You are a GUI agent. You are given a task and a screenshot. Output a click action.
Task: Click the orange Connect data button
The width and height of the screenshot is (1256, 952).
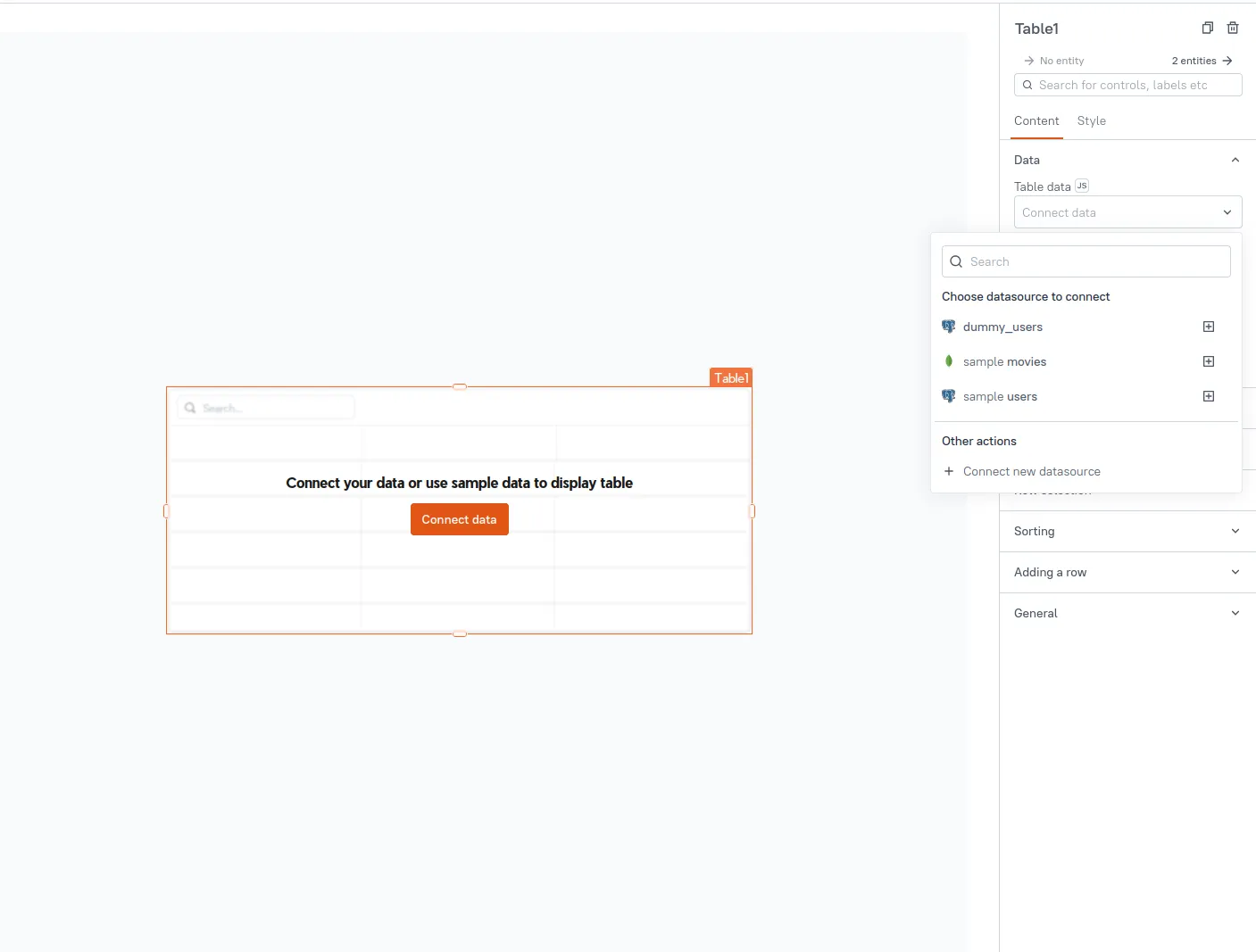tap(459, 519)
